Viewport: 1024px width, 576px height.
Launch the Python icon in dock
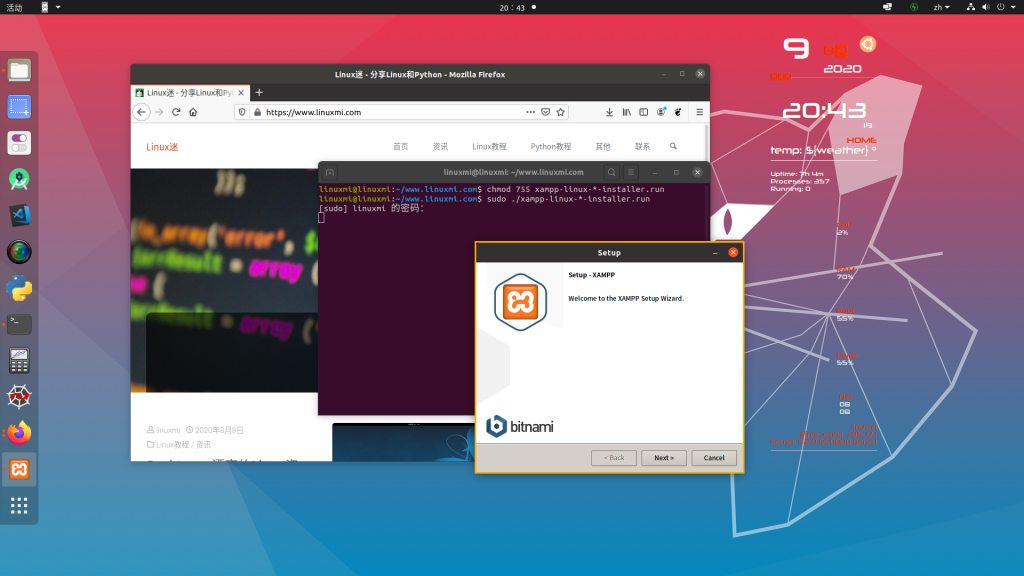point(19,288)
